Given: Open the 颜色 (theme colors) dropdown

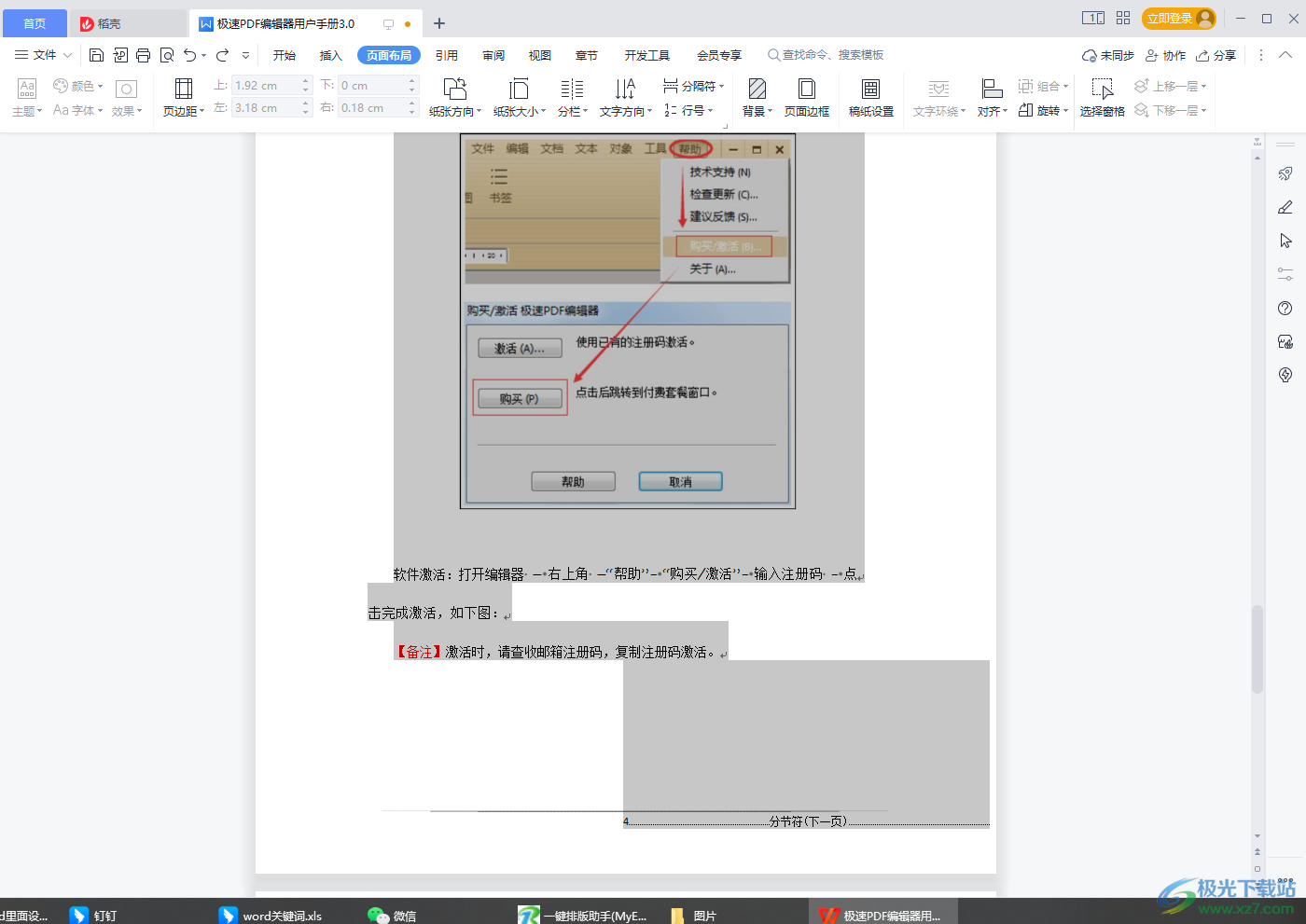Looking at the screenshot, I should [78, 86].
